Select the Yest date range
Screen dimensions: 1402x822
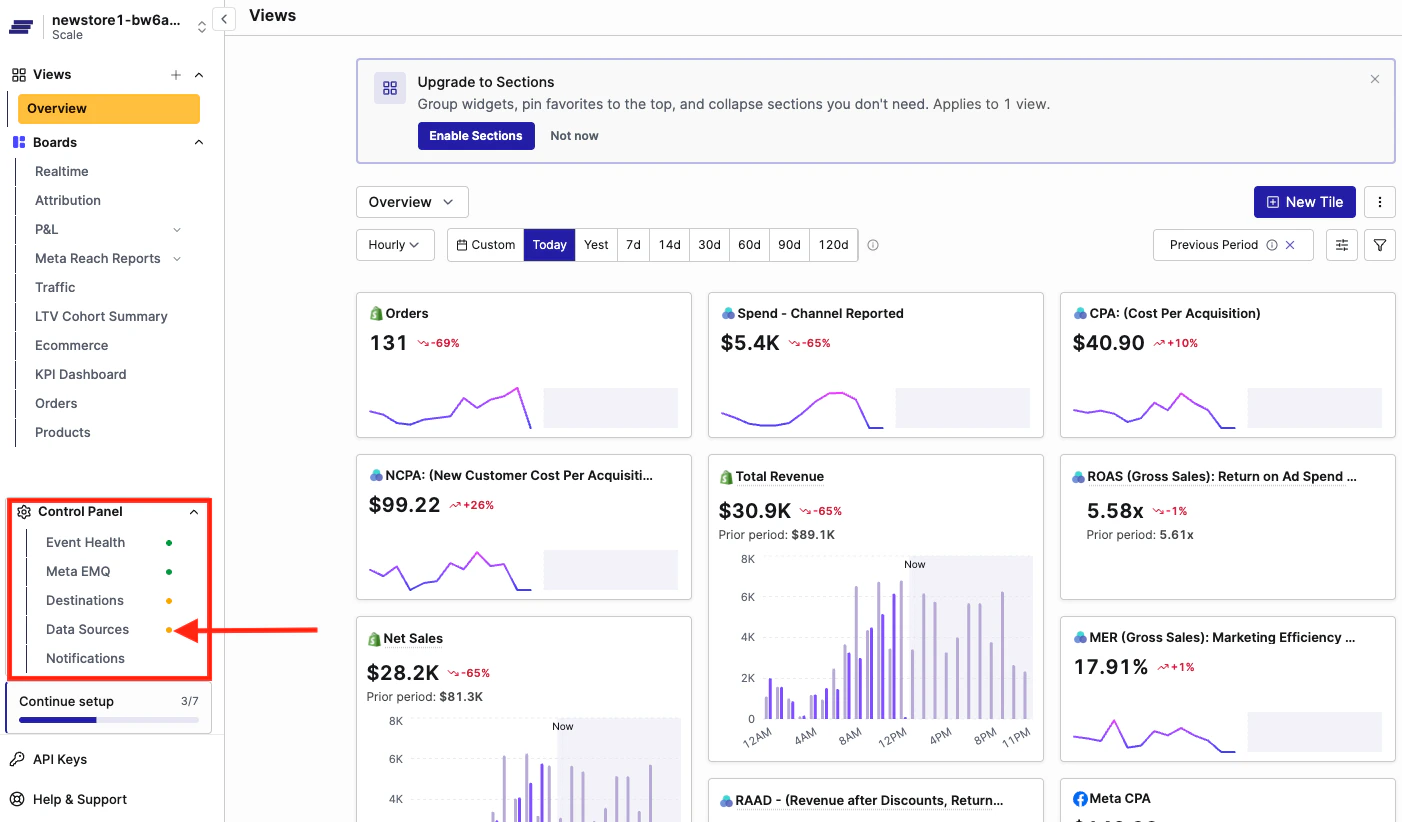click(597, 245)
